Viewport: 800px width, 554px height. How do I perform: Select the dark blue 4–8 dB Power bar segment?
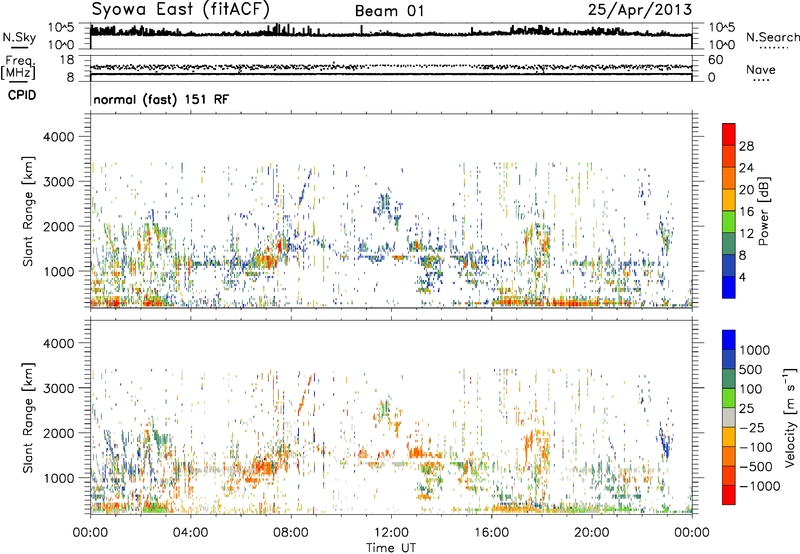[729, 265]
